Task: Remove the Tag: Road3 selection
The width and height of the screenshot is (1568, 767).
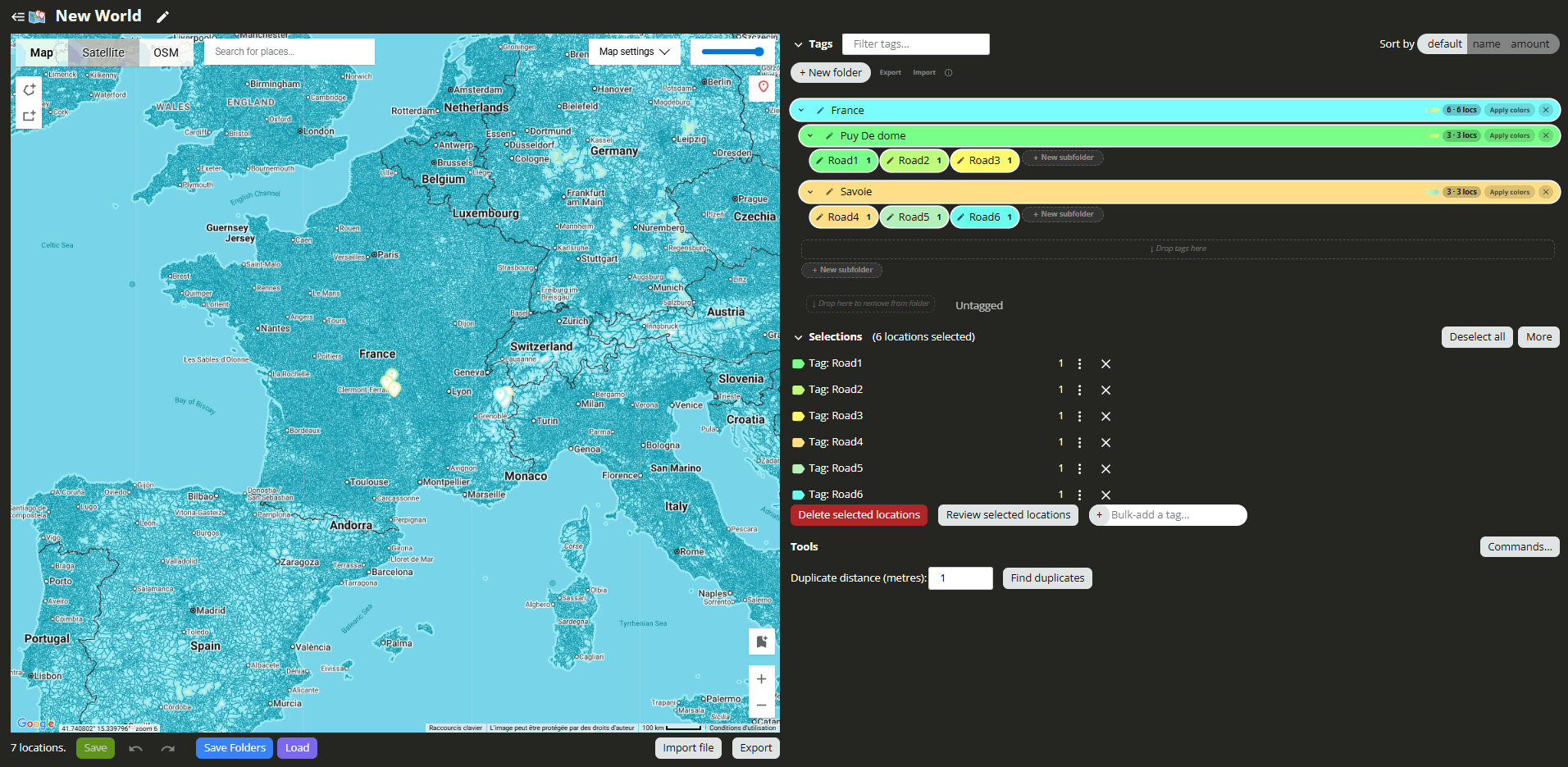Action: 1105,417
